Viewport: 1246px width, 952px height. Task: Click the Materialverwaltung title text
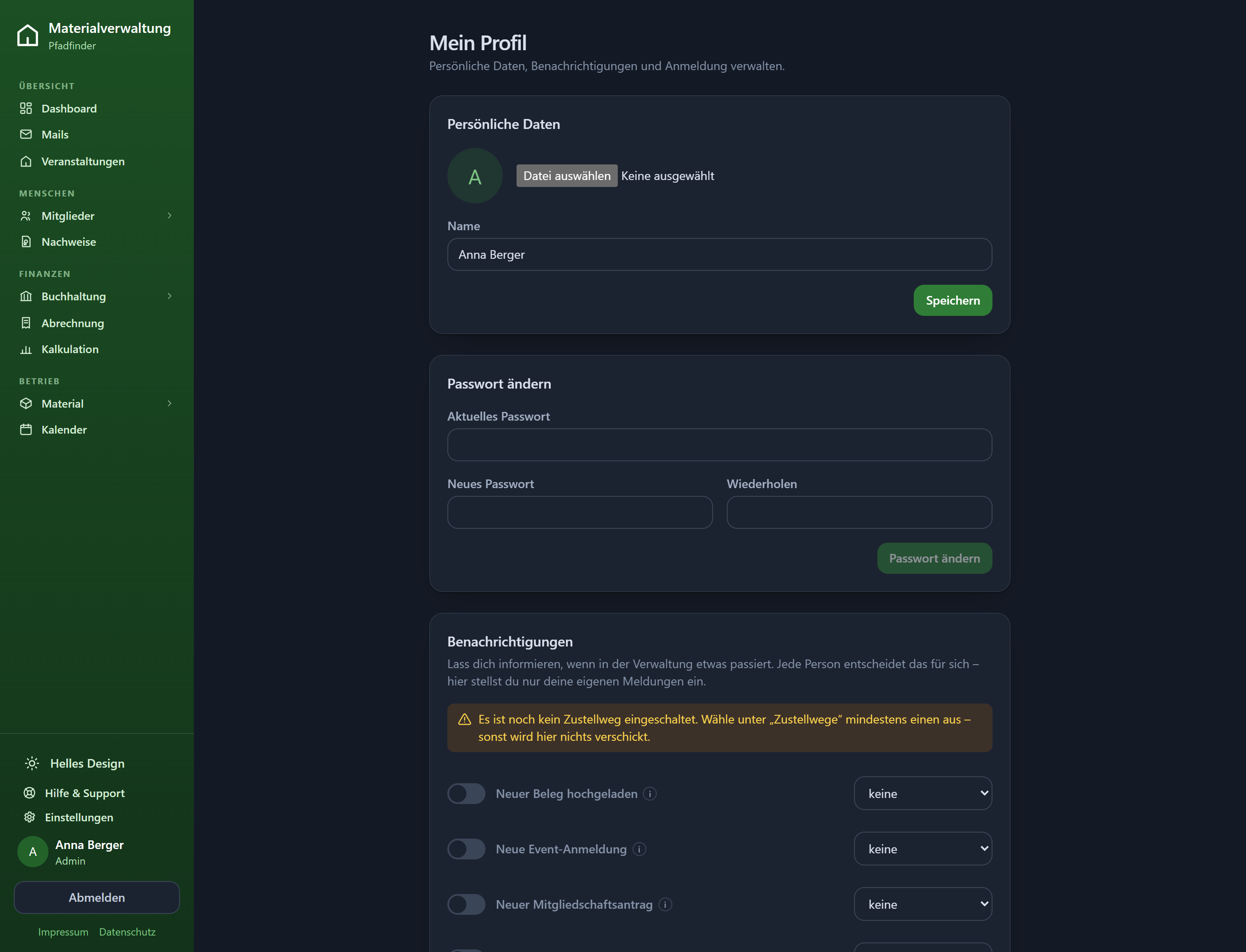click(109, 28)
